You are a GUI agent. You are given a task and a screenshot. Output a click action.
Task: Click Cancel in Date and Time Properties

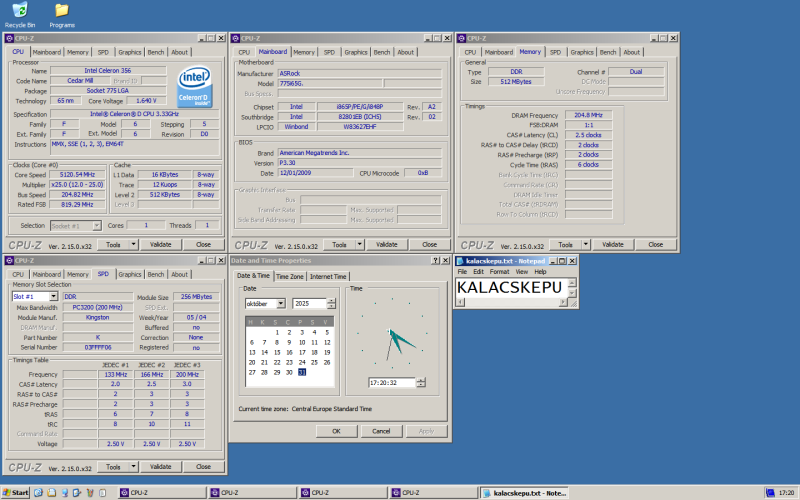click(x=381, y=431)
